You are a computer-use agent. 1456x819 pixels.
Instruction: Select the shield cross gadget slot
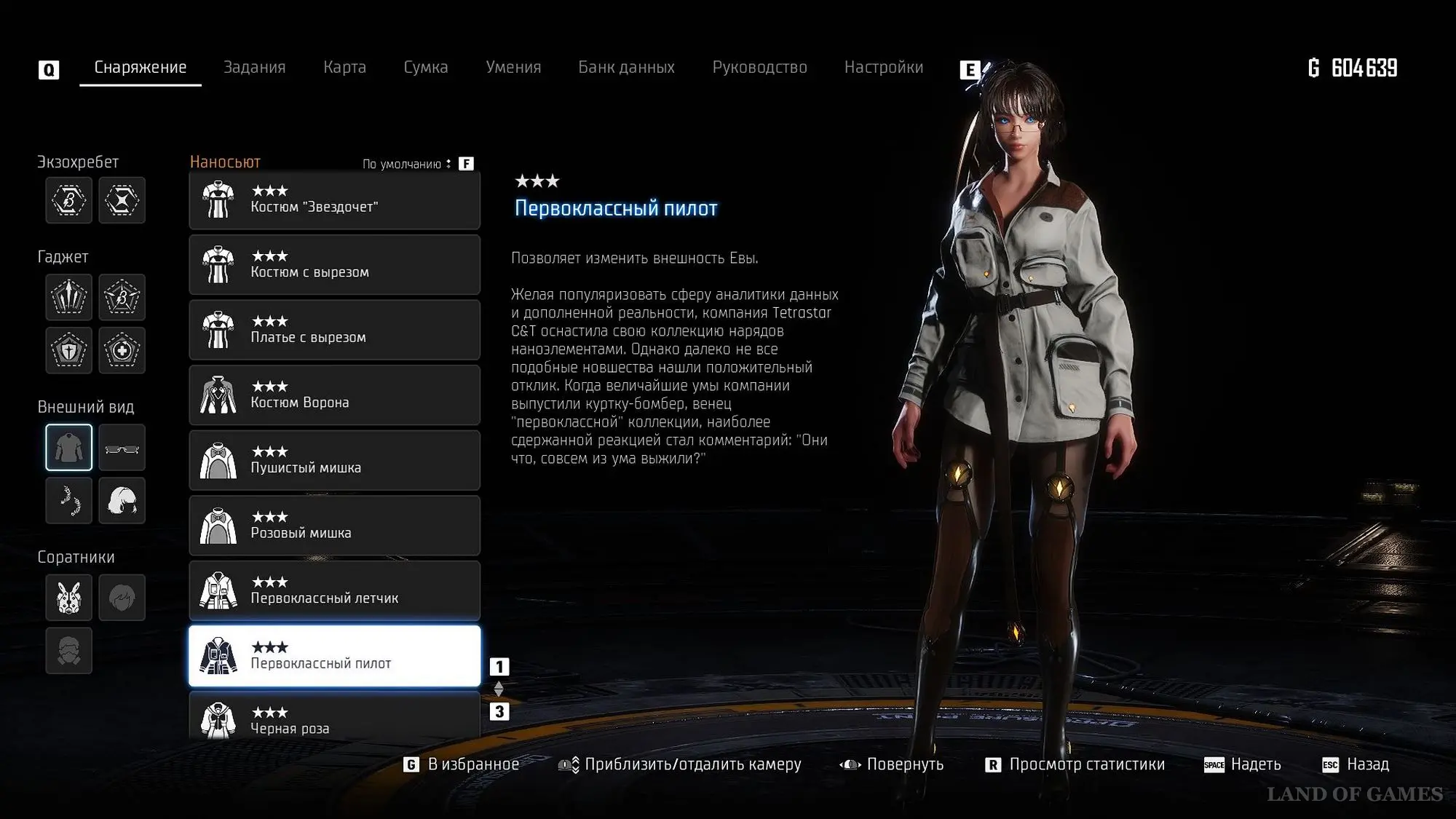pyautogui.click(x=69, y=350)
